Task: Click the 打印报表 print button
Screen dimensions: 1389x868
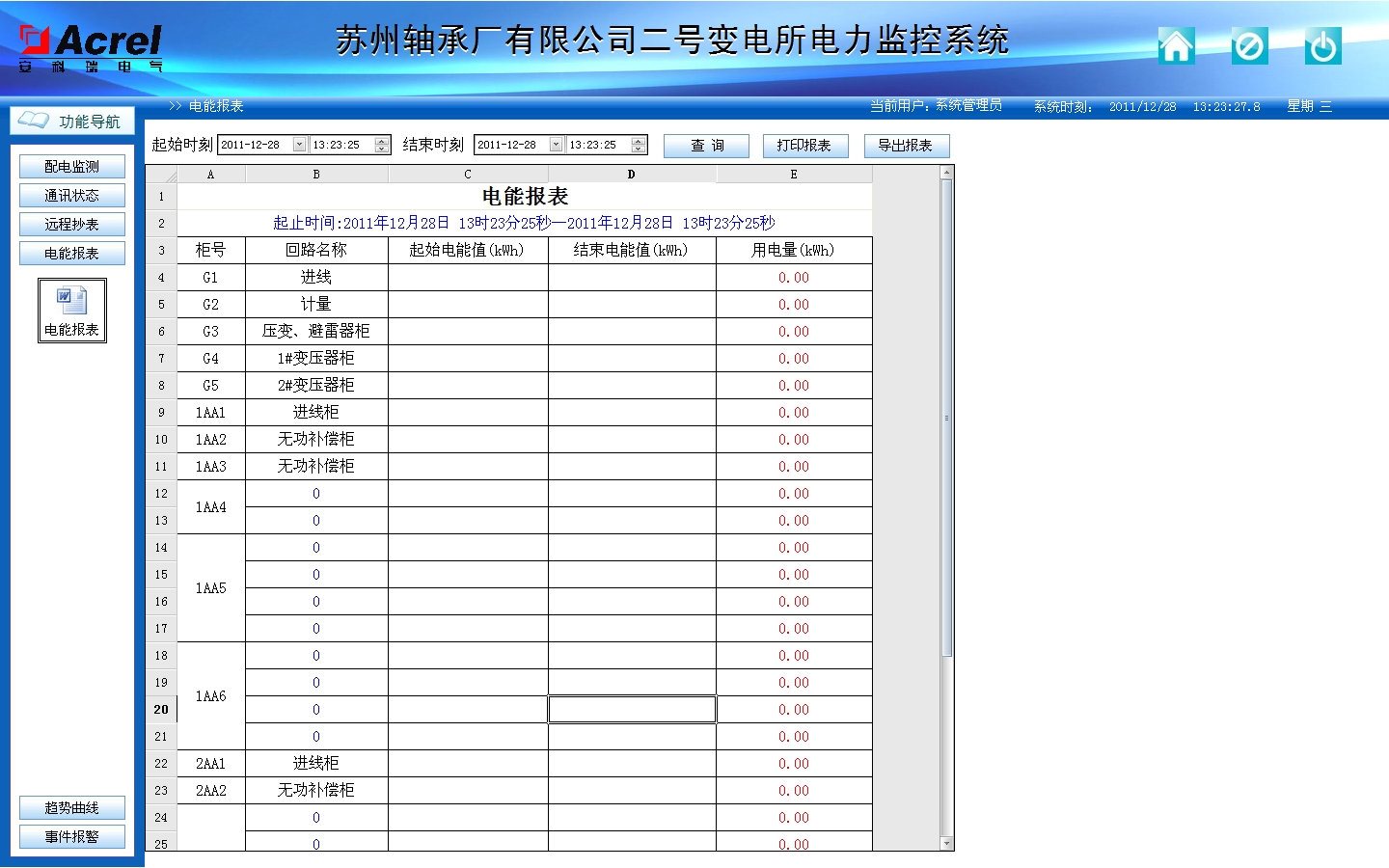Action: [x=804, y=146]
